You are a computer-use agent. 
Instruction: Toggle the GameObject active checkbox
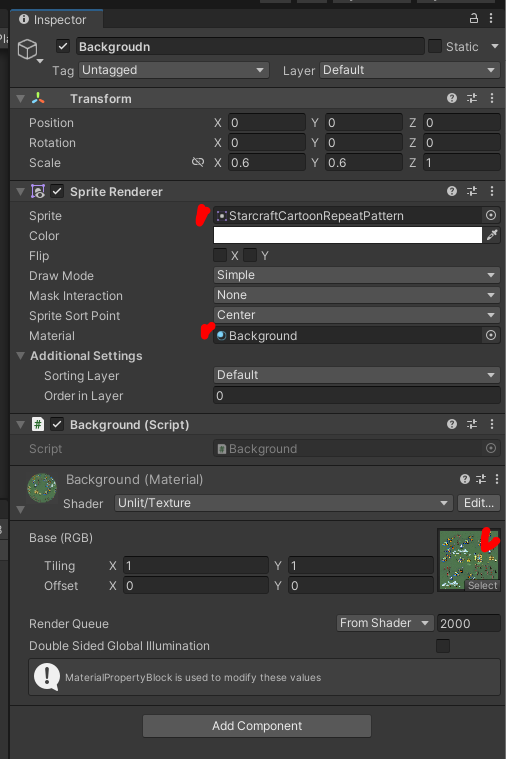[63, 46]
